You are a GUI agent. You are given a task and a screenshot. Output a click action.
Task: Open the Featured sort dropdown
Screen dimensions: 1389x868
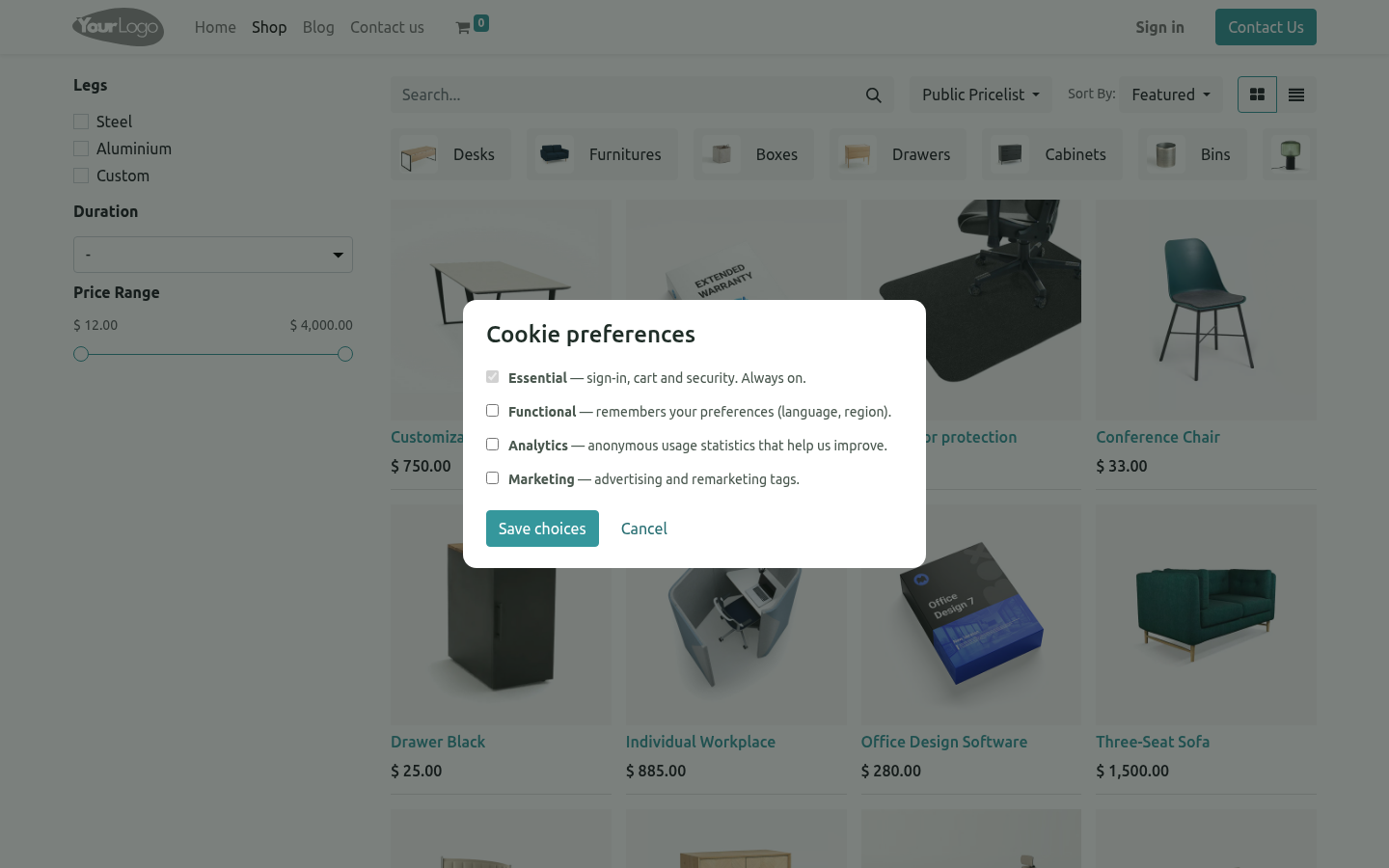coord(1171,95)
